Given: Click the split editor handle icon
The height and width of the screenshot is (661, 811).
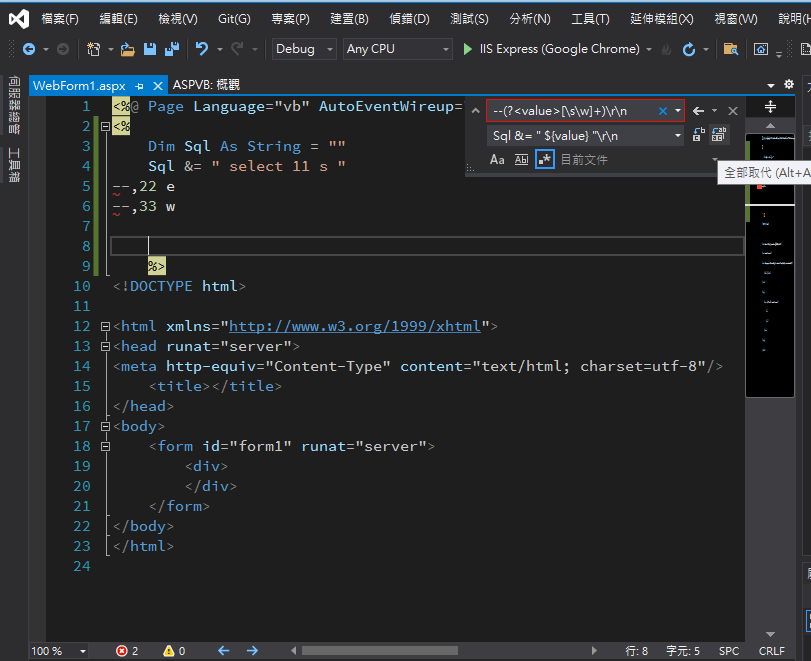Looking at the screenshot, I should [770, 107].
